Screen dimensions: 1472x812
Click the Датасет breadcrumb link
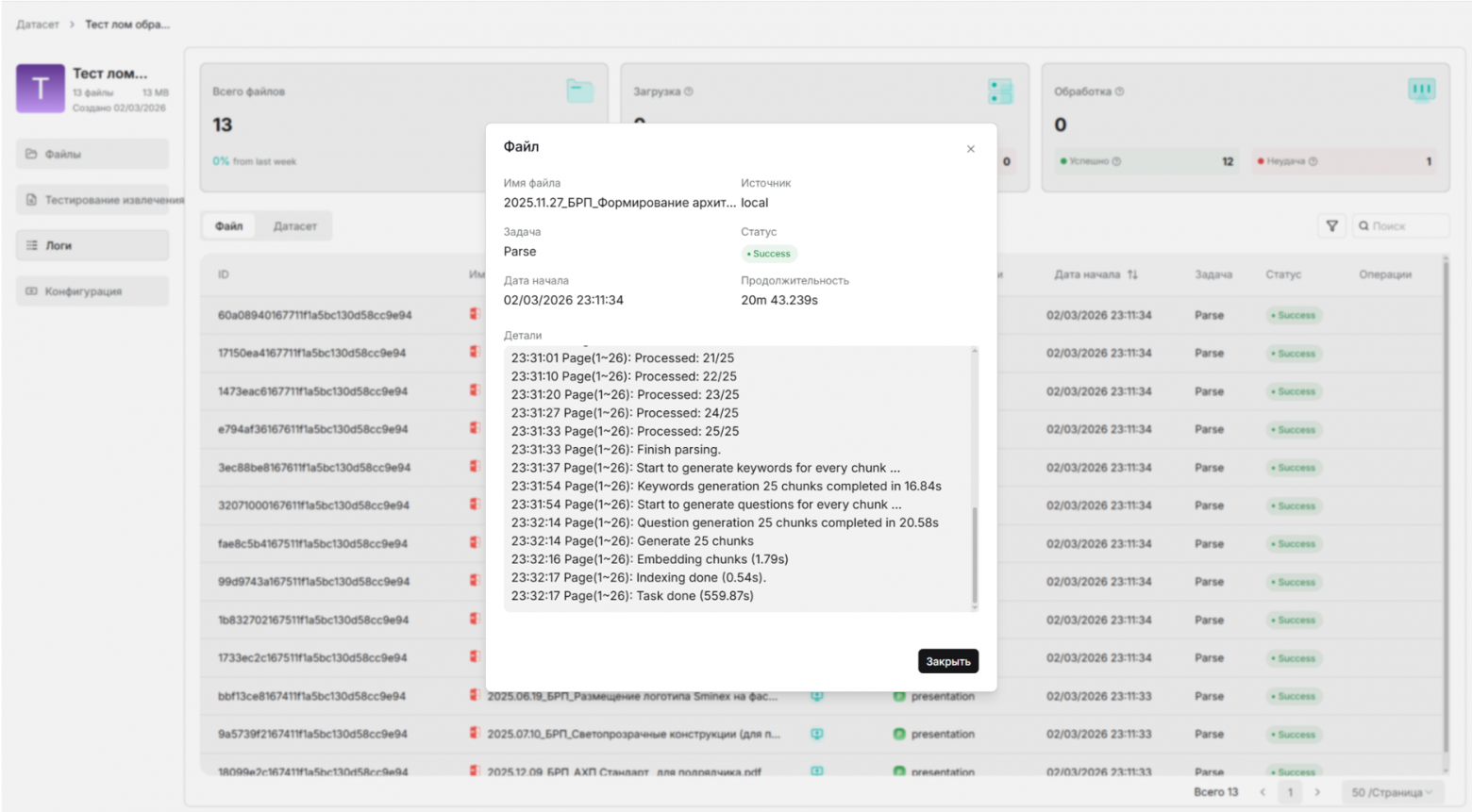pyautogui.click(x=38, y=25)
